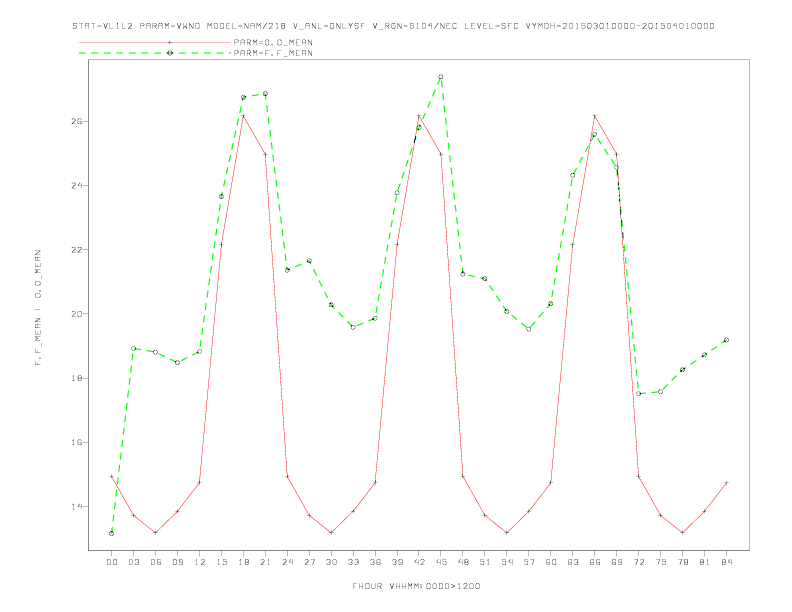Click y-axis tick label 22
The width and height of the screenshot is (792, 612).
click(x=76, y=250)
